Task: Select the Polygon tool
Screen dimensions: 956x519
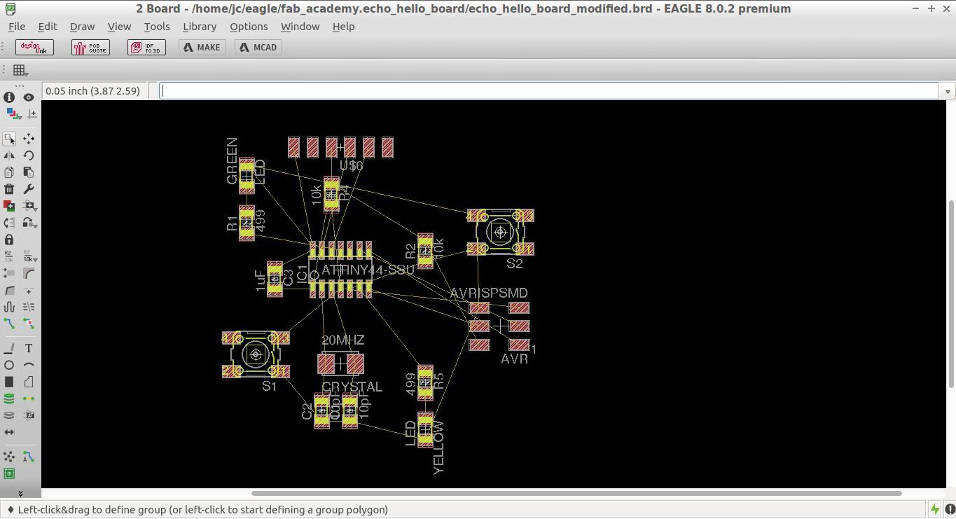Action: click(x=29, y=382)
